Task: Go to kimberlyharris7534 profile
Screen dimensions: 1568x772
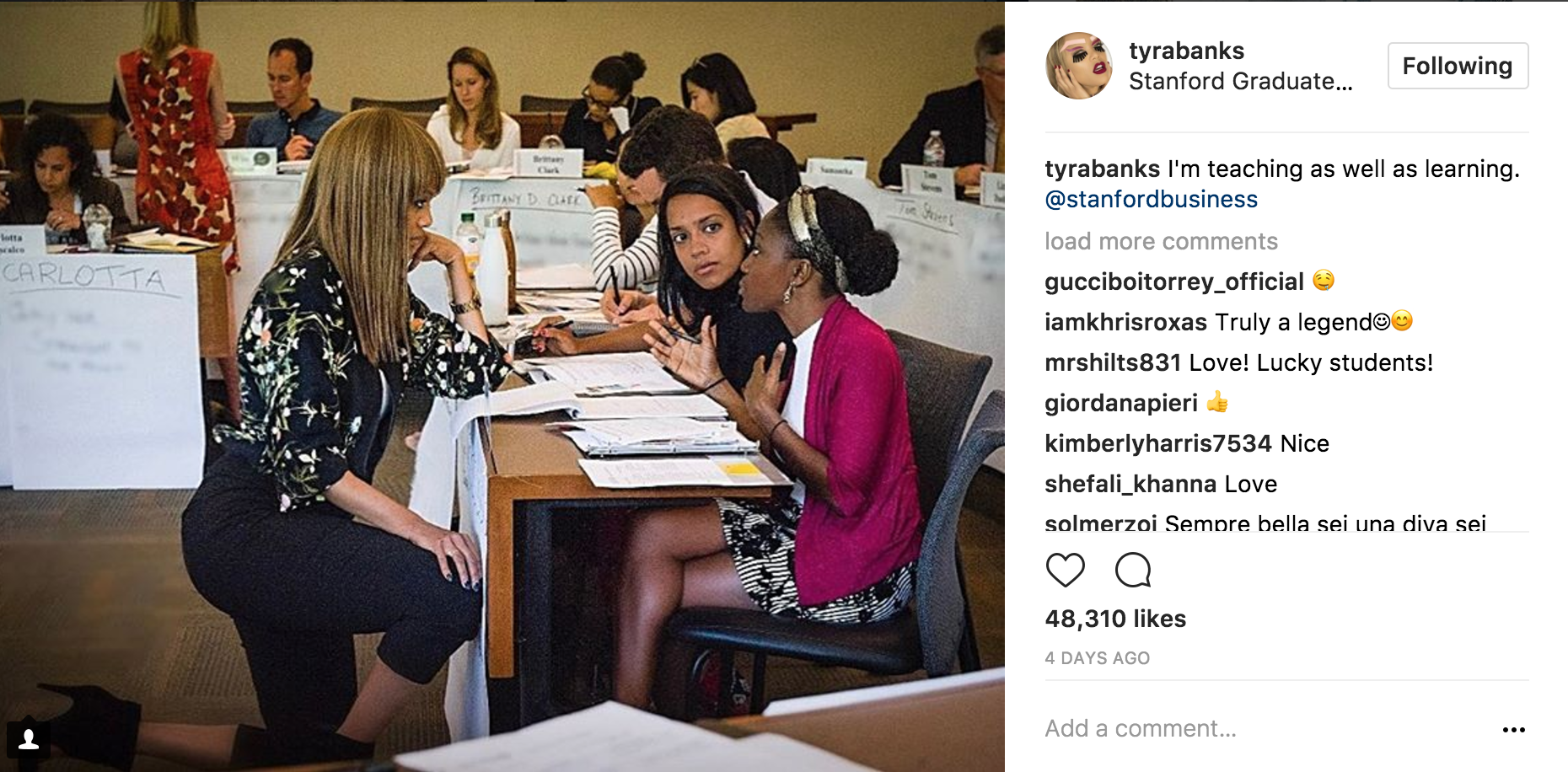Action: (1158, 443)
